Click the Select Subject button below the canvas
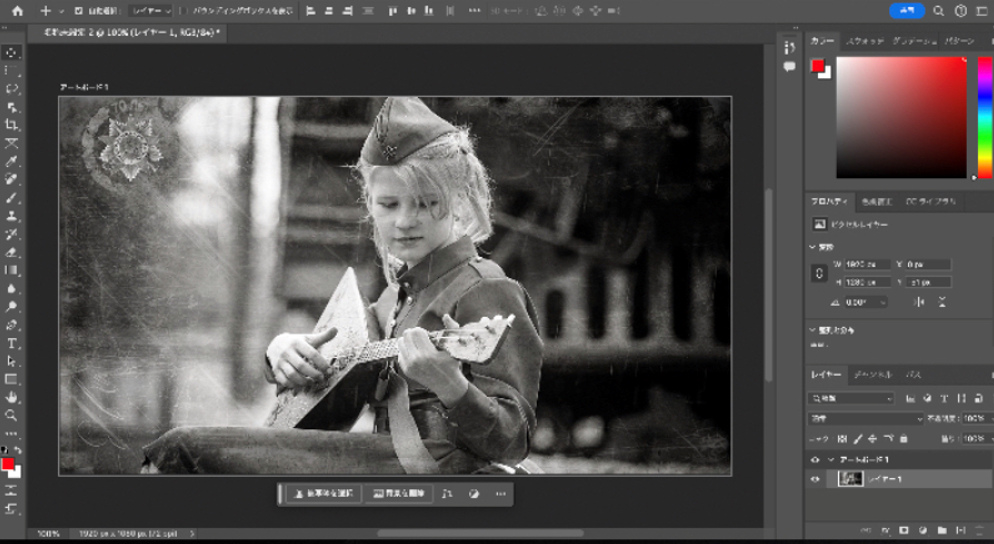 pyautogui.click(x=322, y=493)
